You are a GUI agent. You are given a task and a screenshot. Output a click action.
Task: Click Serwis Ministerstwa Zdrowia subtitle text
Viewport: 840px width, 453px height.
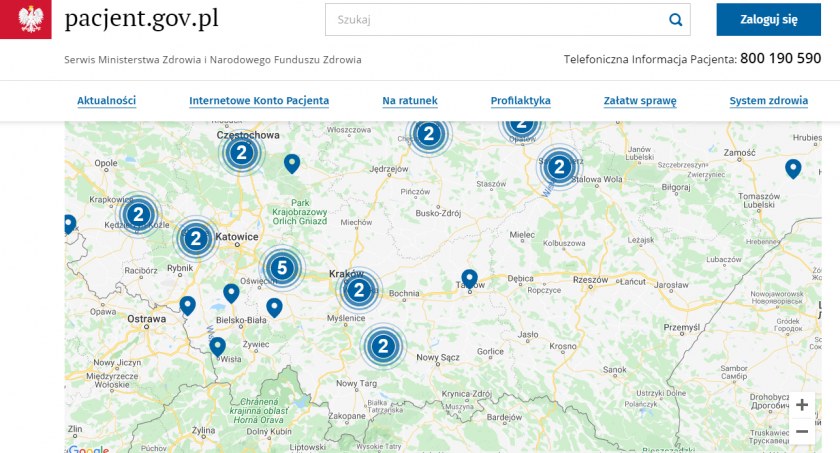[x=213, y=59]
